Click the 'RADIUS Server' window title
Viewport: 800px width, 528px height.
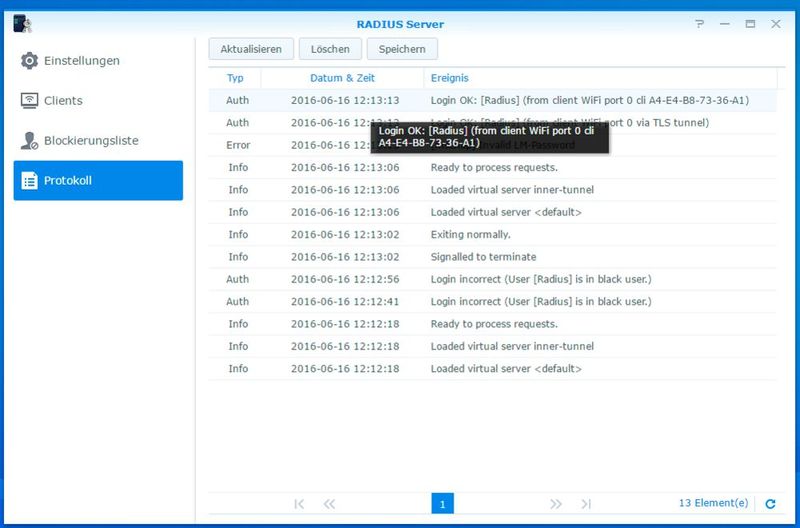(400, 24)
